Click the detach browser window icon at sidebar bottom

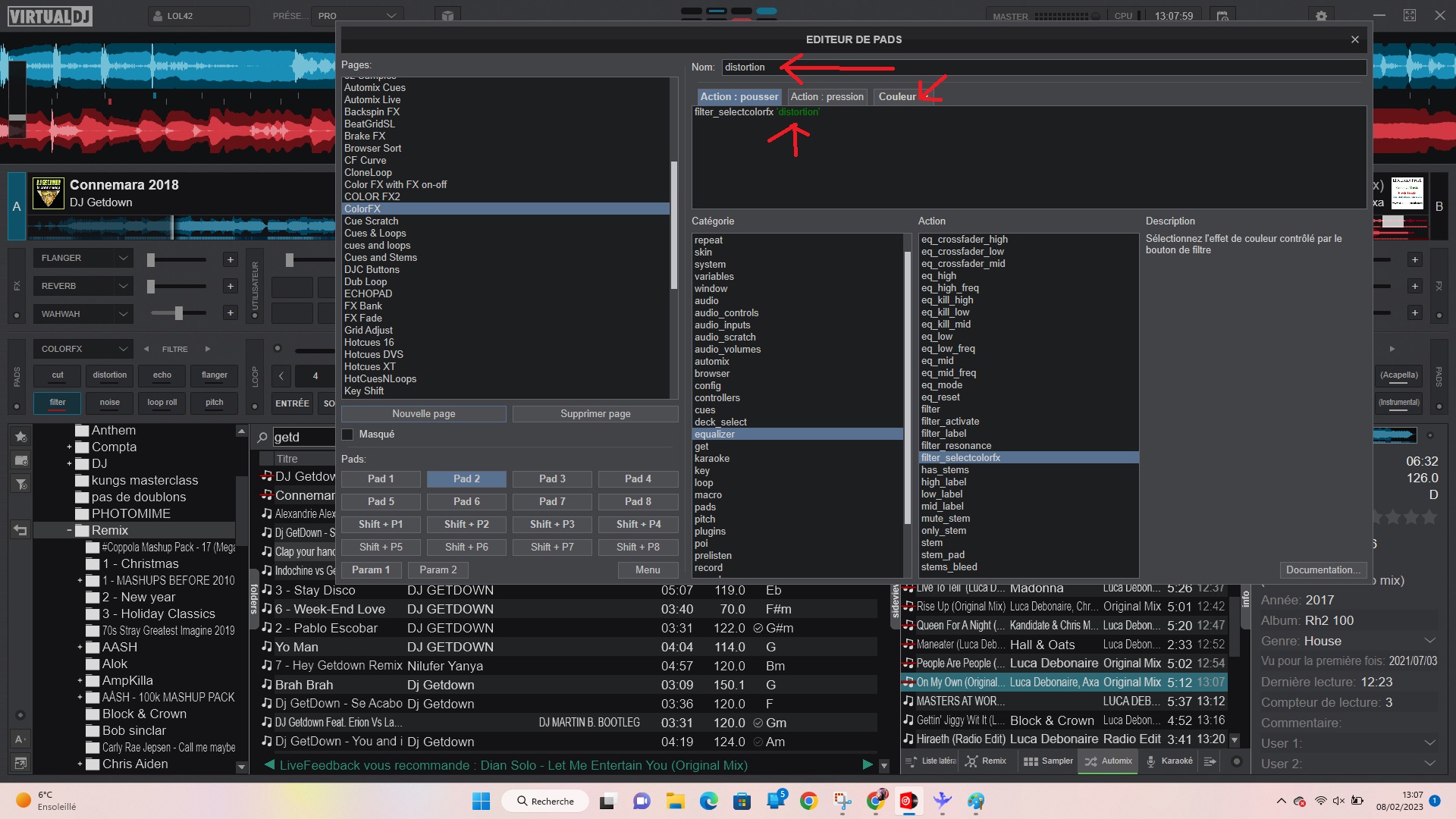(20, 763)
